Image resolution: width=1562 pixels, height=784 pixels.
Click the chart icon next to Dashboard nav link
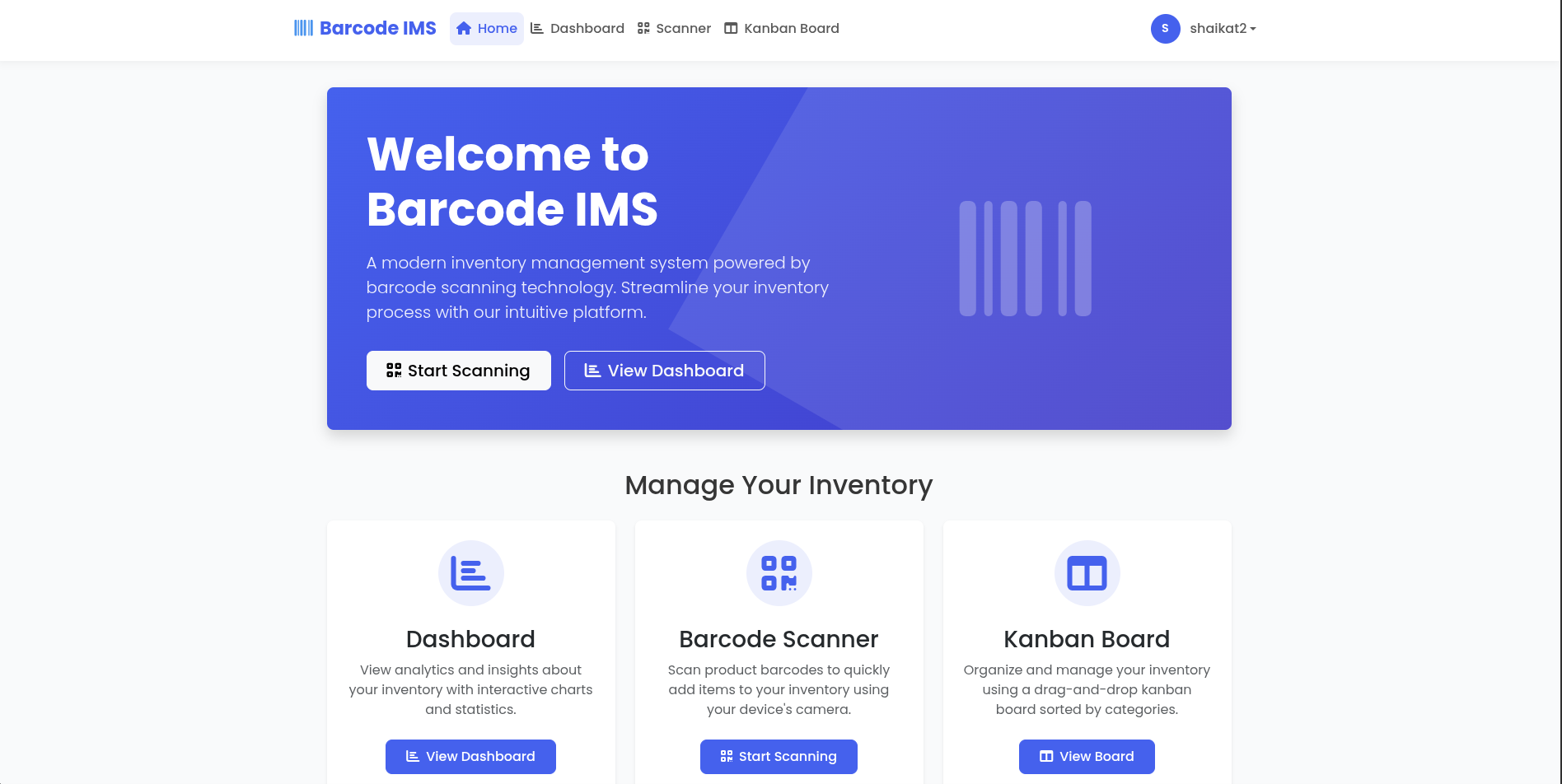(535, 27)
